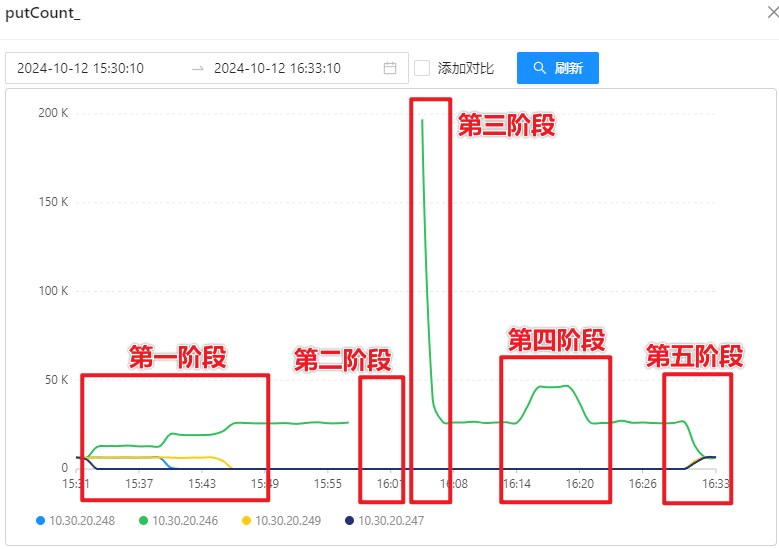Click the arrow between the two date fields
The width and height of the screenshot is (779, 549).
coord(198,68)
